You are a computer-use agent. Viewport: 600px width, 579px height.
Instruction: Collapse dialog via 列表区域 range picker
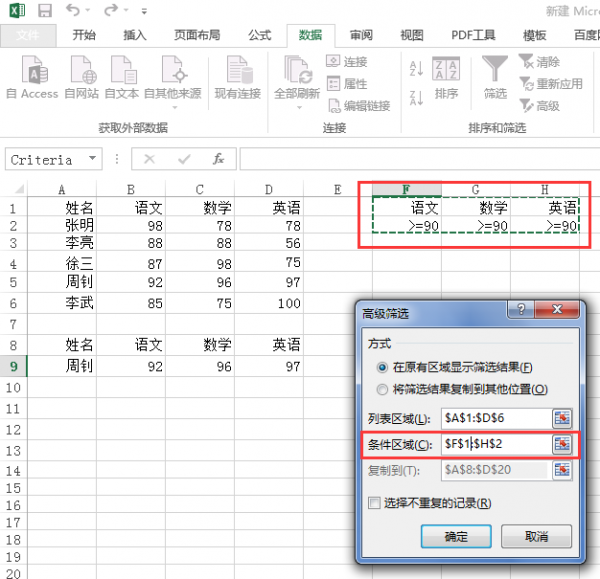[562, 418]
